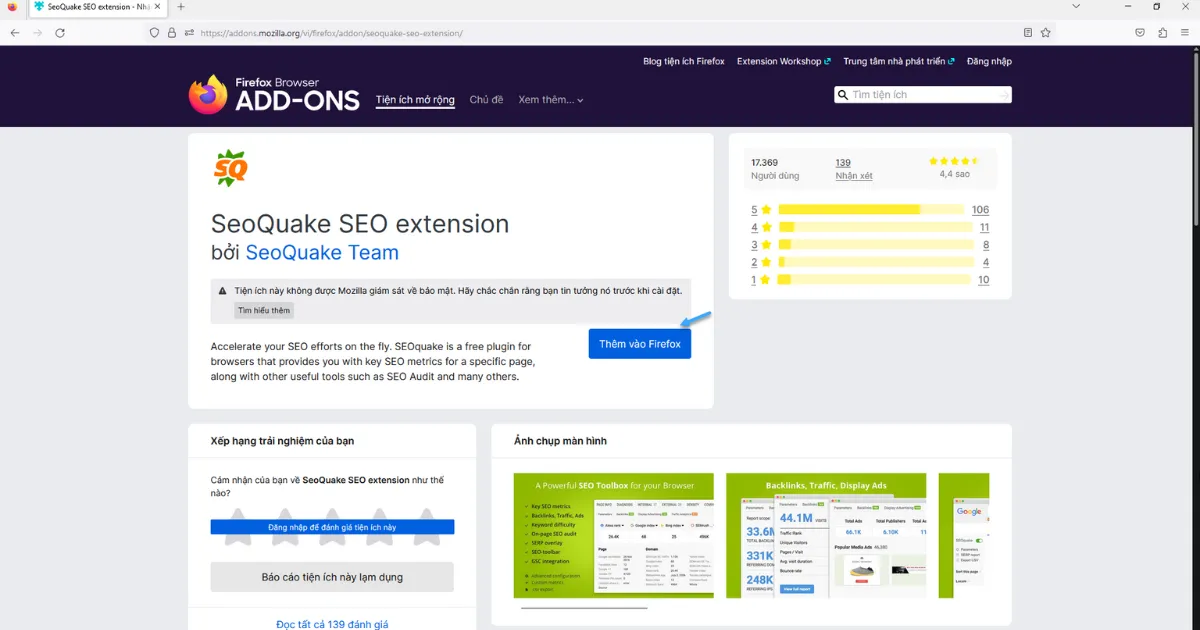Click the 4-star rating bar
Screen dimensions: 1200x630
point(875,227)
